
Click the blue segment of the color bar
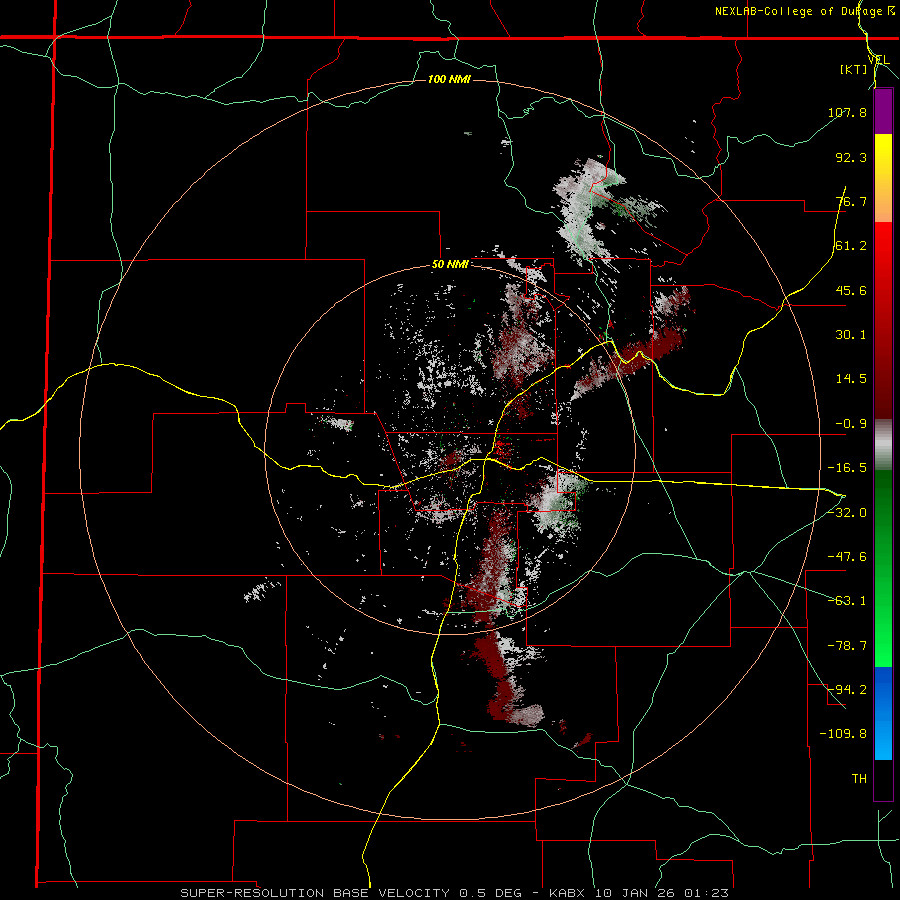point(883,713)
